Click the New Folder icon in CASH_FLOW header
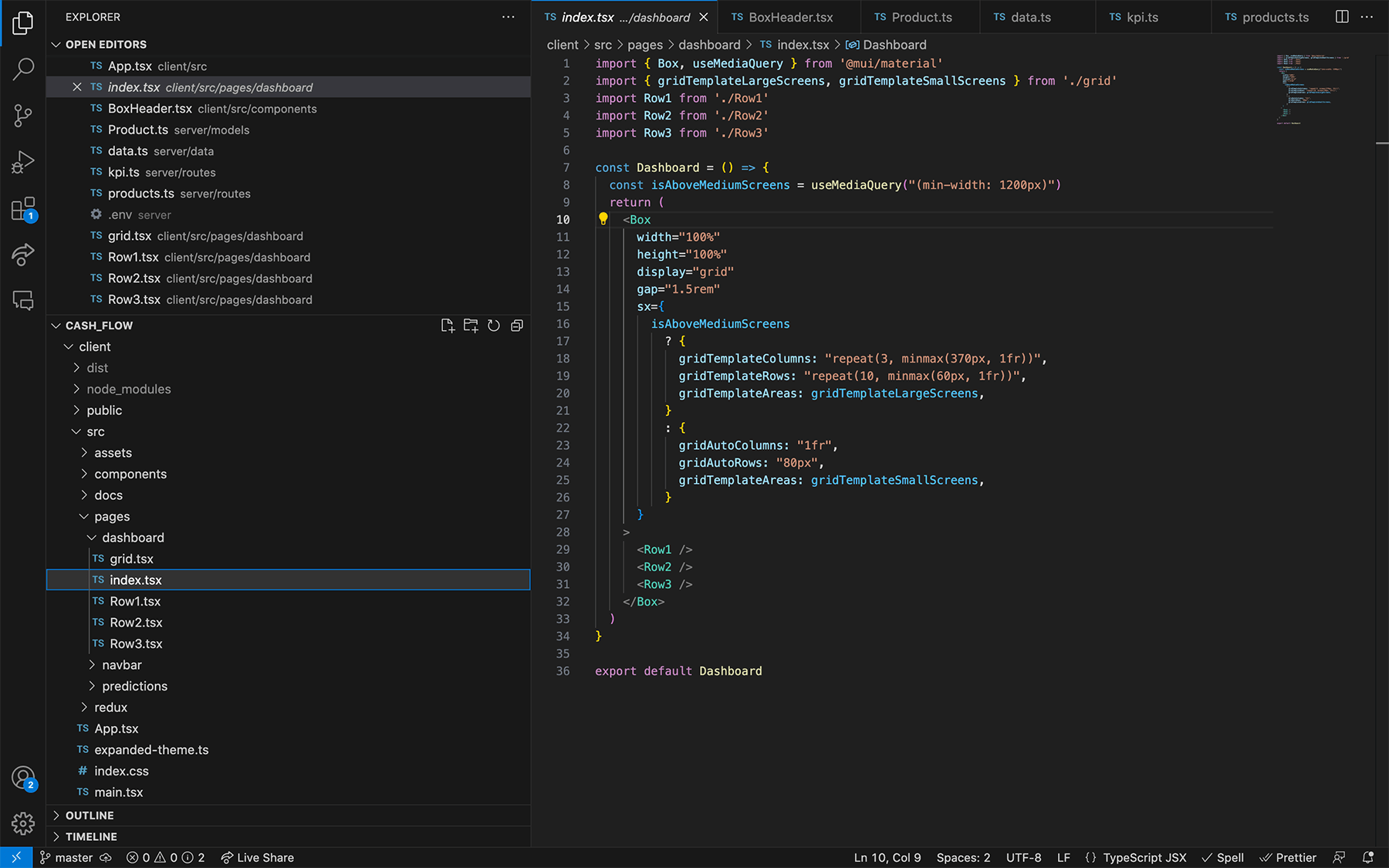This screenshot has height=868, width=1389. point(471,326)
